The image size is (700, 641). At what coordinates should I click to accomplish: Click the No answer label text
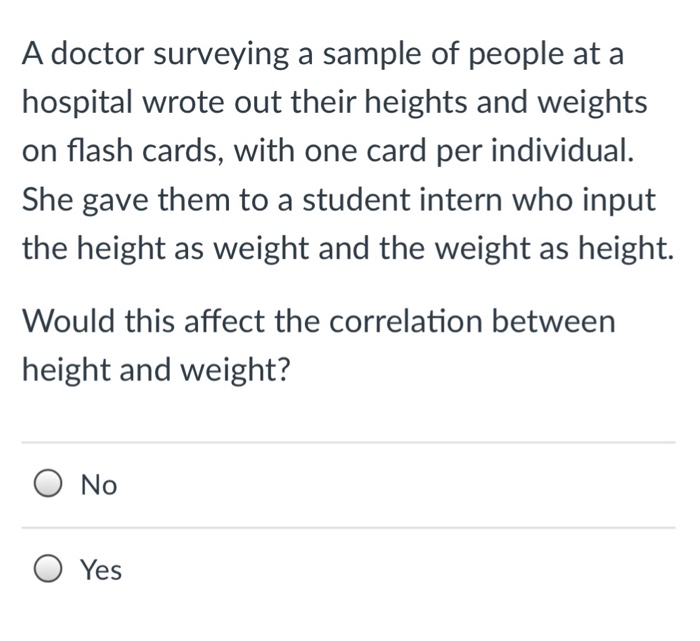pyautogui.click(x=99, y=486)
